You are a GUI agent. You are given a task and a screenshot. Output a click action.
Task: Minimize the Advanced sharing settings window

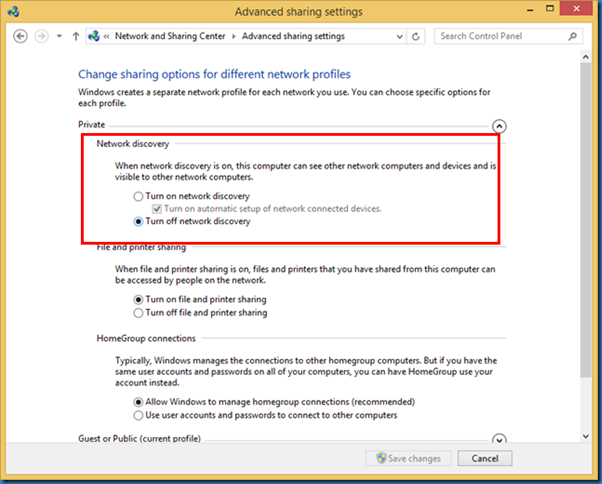(x=530, y=10)
